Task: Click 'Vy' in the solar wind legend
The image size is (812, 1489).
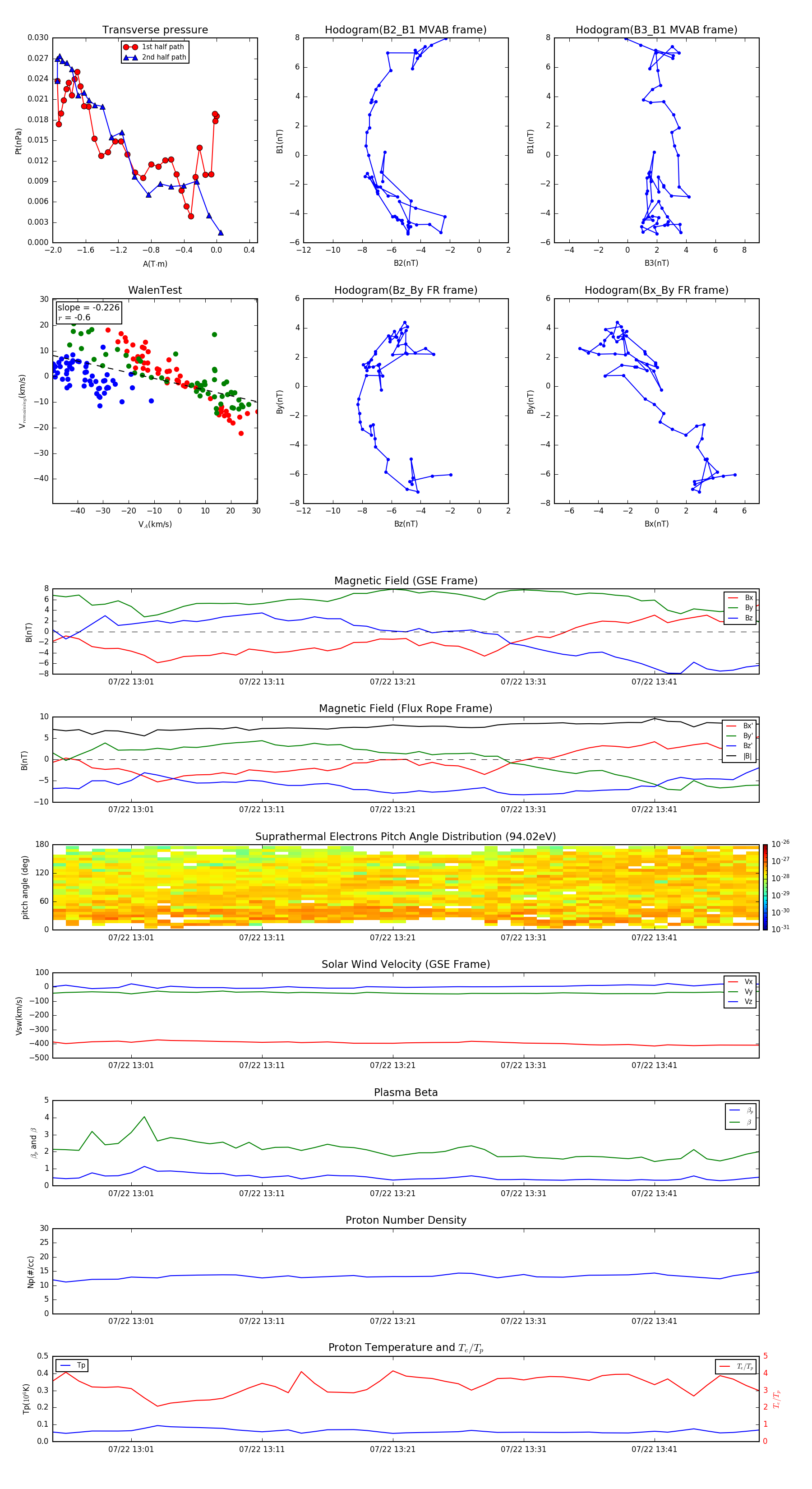Action: (x=748, y=991)
